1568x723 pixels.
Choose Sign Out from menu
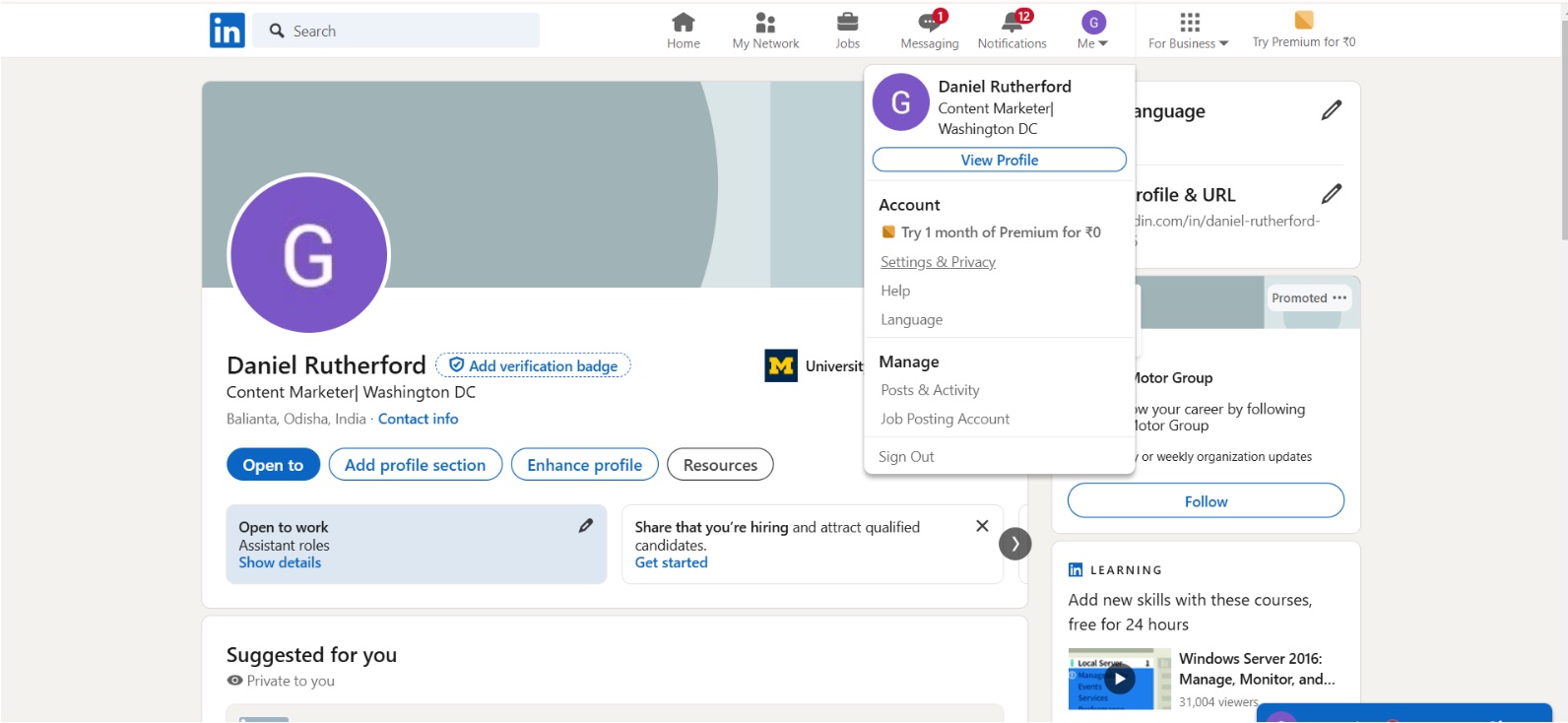tap(906, 457)
